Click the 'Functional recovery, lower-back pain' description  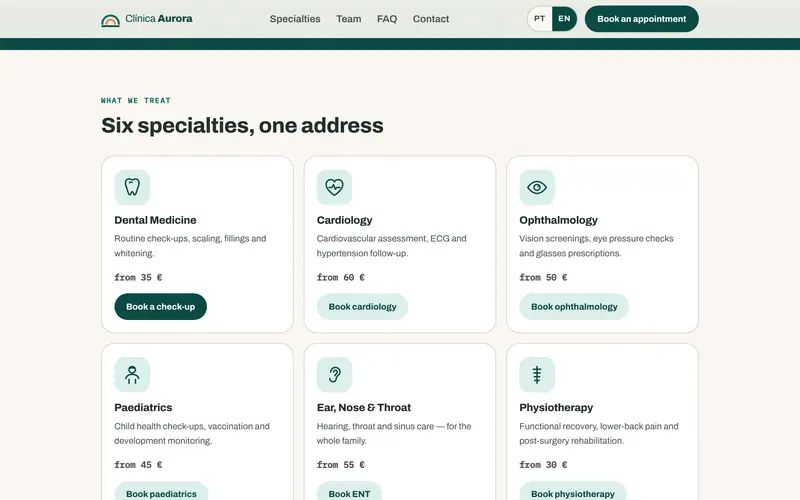point(599,433)
